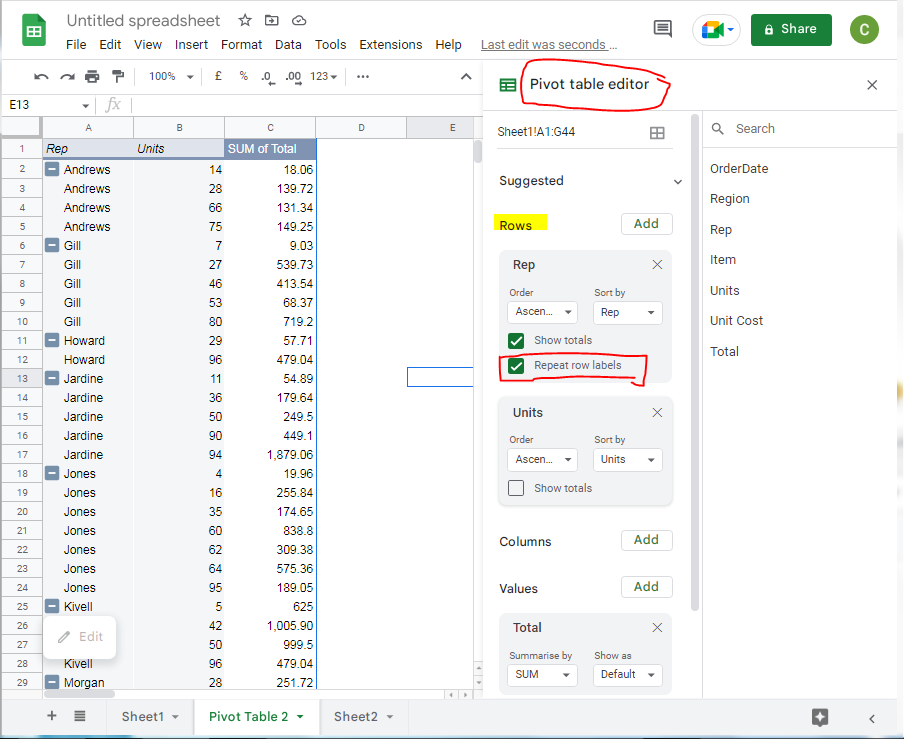Open the Sort by Rep dropdown
Screen dimensions: 904x739
tap(627, 313)
